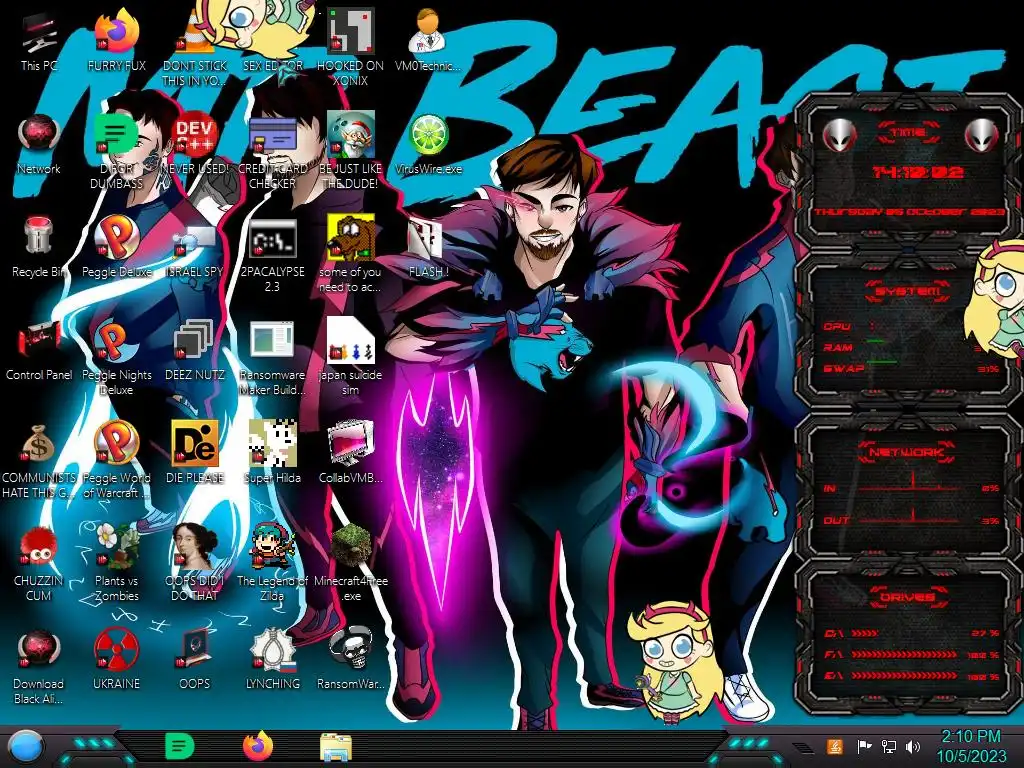Click NETWORK header on gadget panel
The image size is (1024, 768).
tap(907, 451)
